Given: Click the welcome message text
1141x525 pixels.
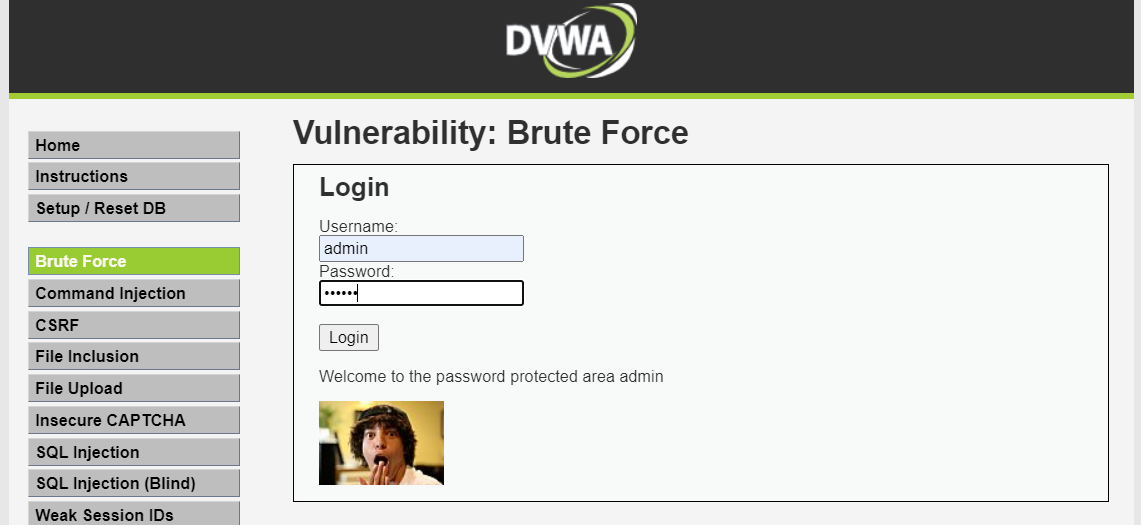Looking at the screenshot, I should pos(491,376).
